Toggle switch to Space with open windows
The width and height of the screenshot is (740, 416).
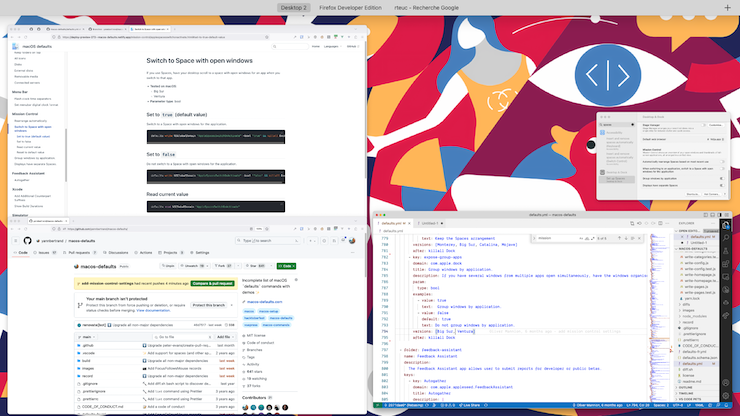722,169
